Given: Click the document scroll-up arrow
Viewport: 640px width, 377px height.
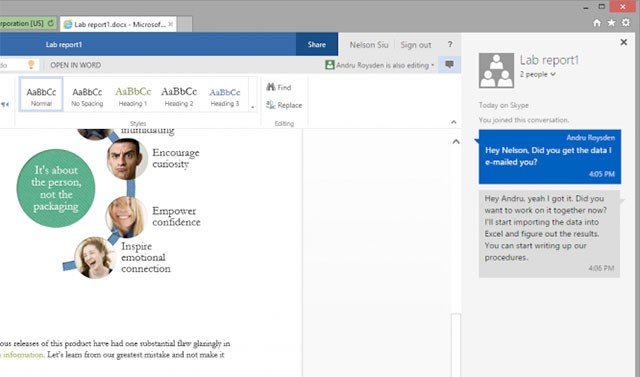Looking at the screenshot, I should pyautogui.click(x=456, y=142).
